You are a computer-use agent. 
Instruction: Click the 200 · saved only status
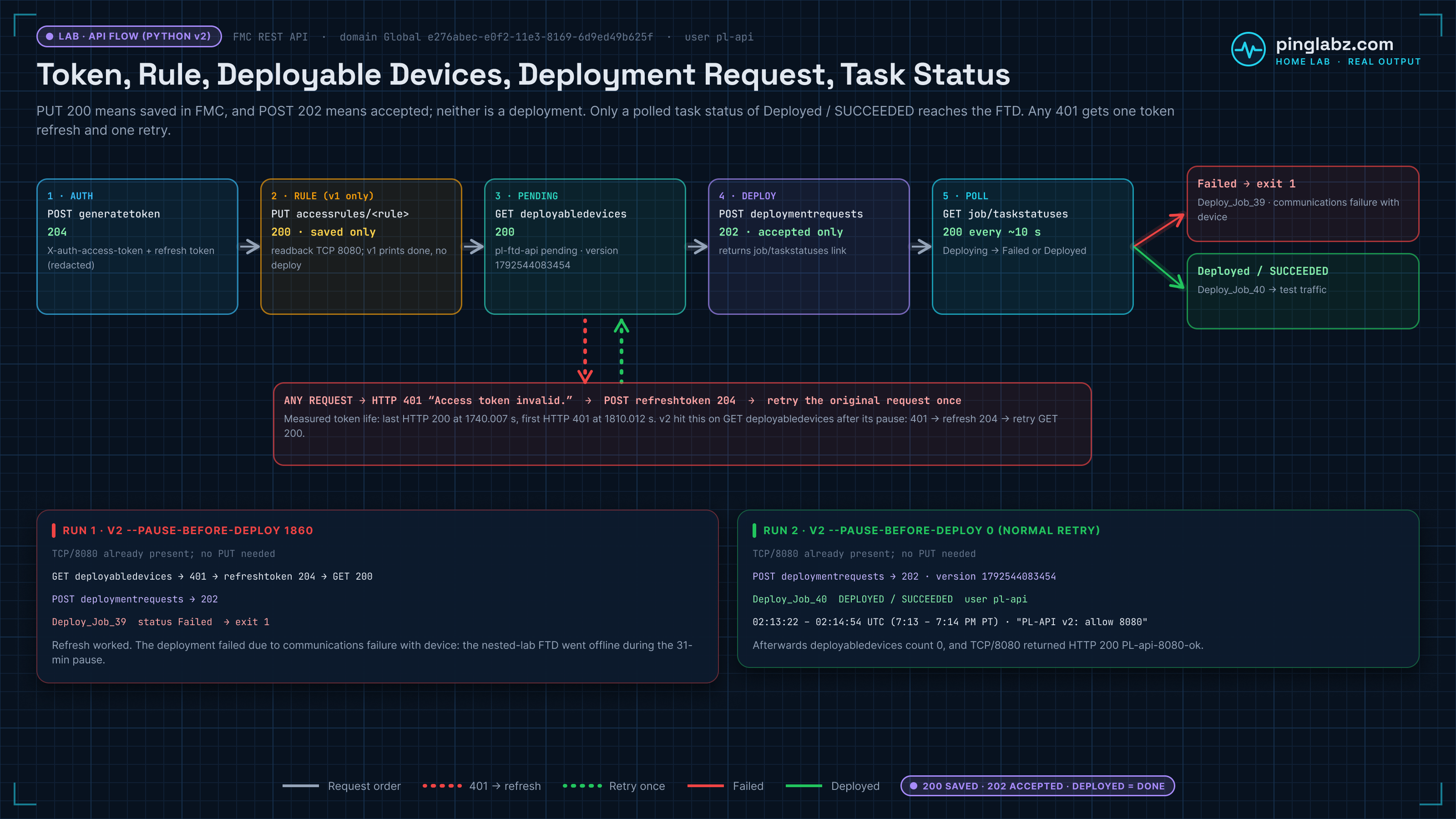pyautogui.click(x=324, y=233)
